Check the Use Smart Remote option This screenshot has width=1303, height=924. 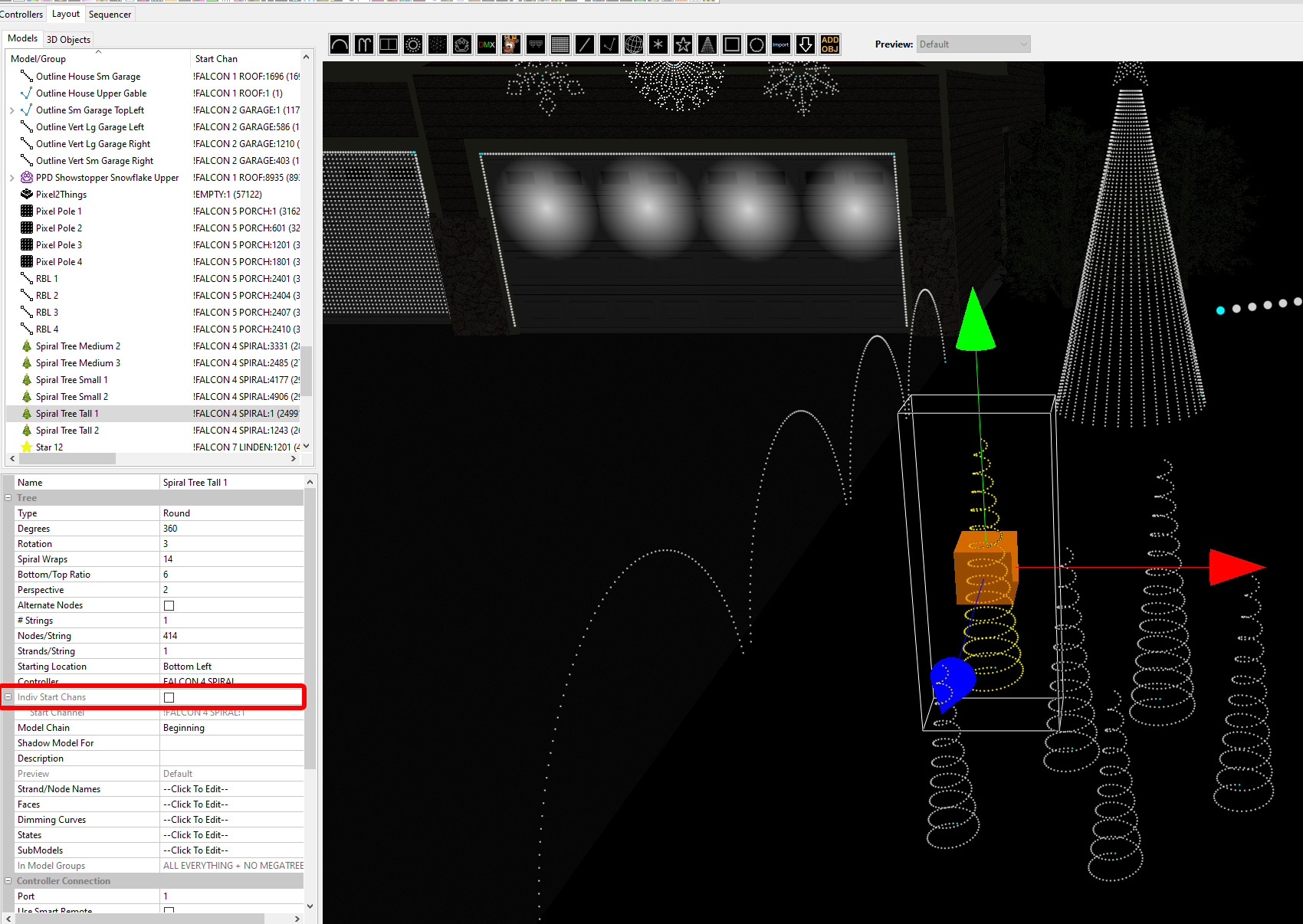(x=169, y=911)
